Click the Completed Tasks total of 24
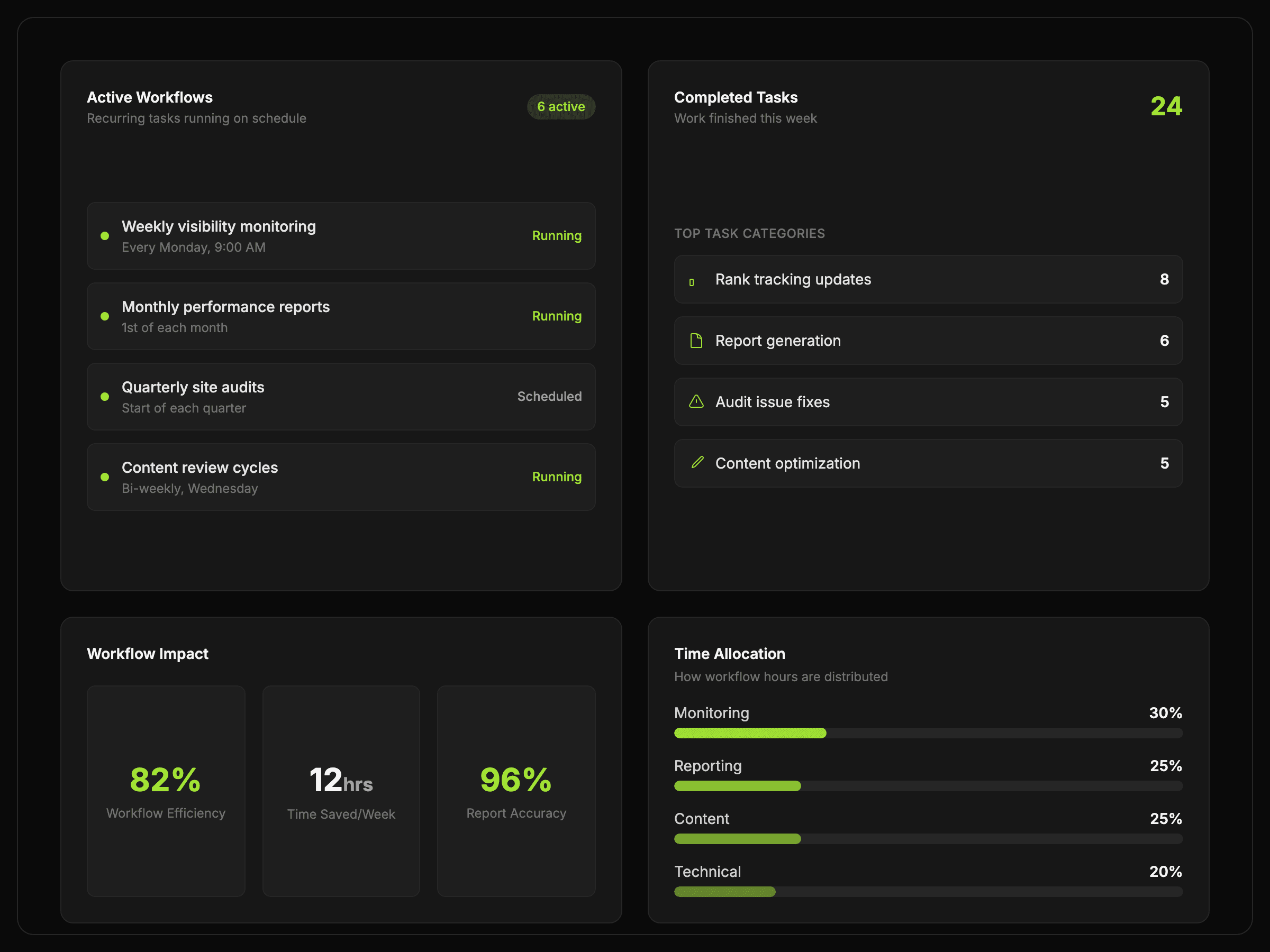1270x952 pixels. [1166, 107]
